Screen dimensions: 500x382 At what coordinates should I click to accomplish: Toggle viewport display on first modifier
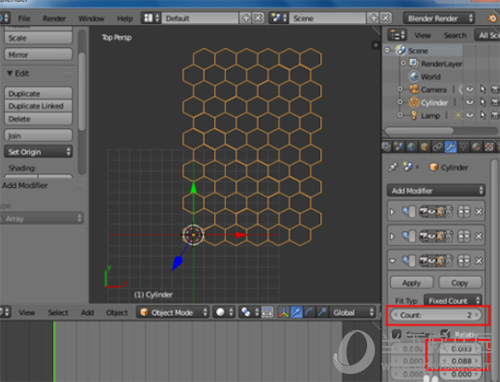[x=432, y=211]
